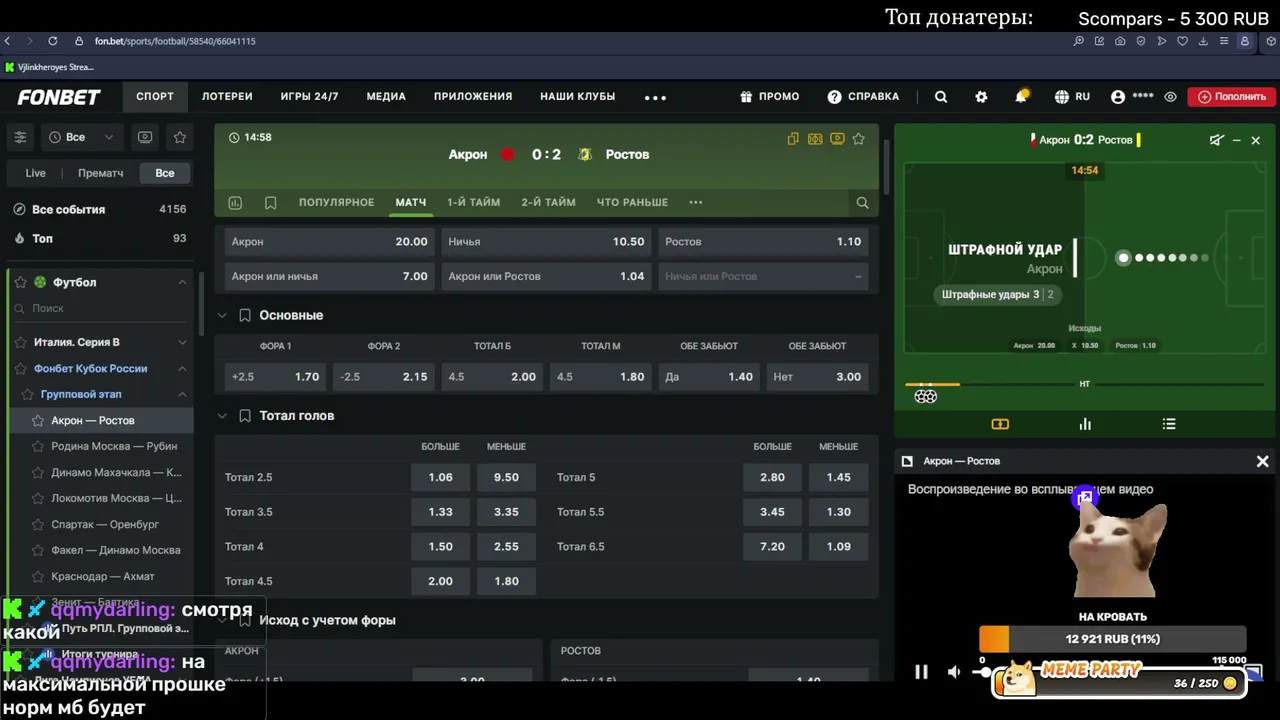This screenshot has height=720, width=1280.
Task: Show more main menu items via three dots
Action: point(655,97)
